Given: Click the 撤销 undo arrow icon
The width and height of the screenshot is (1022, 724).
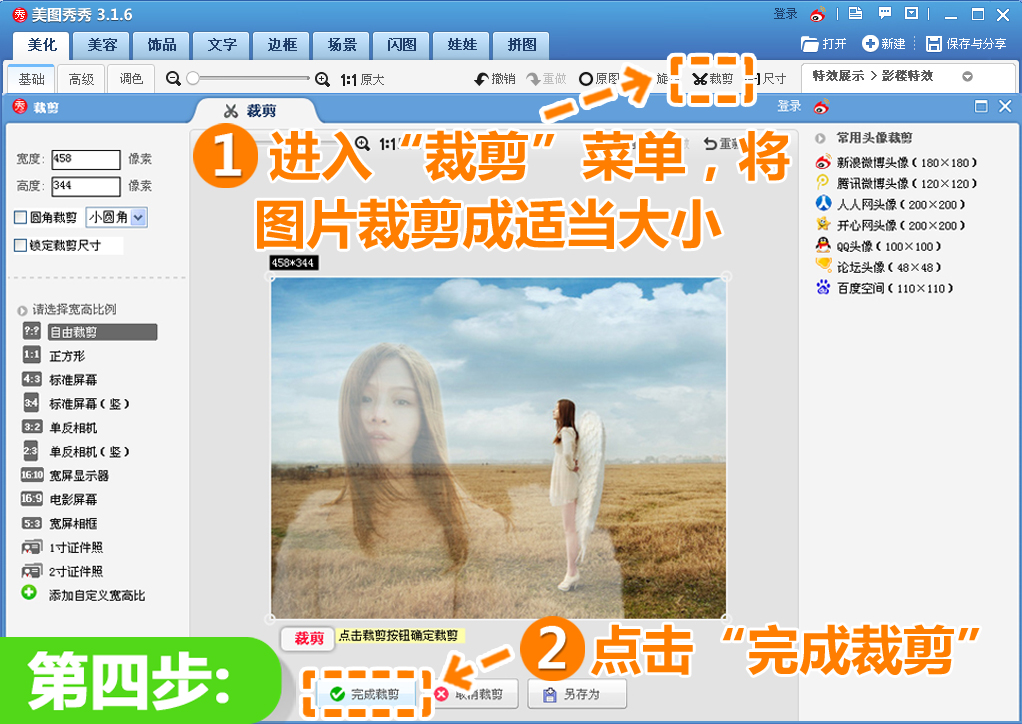Looking at the screenshot, I should [482, 79].
